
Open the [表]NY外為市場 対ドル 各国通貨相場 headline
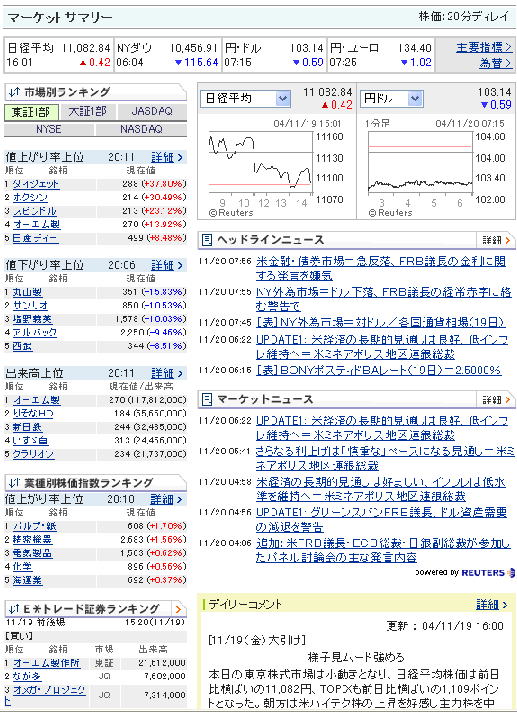coord(380,323)
